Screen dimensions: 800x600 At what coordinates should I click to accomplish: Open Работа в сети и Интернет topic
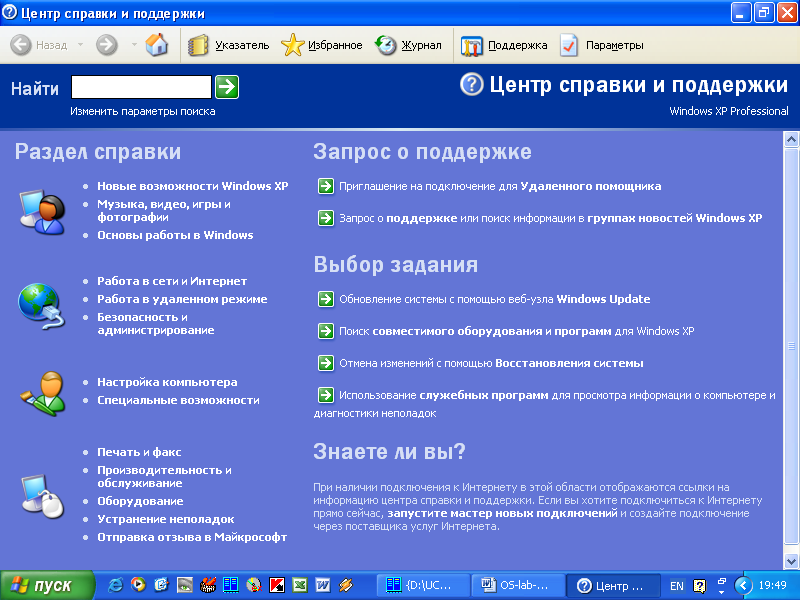click(x=172, y=281)
